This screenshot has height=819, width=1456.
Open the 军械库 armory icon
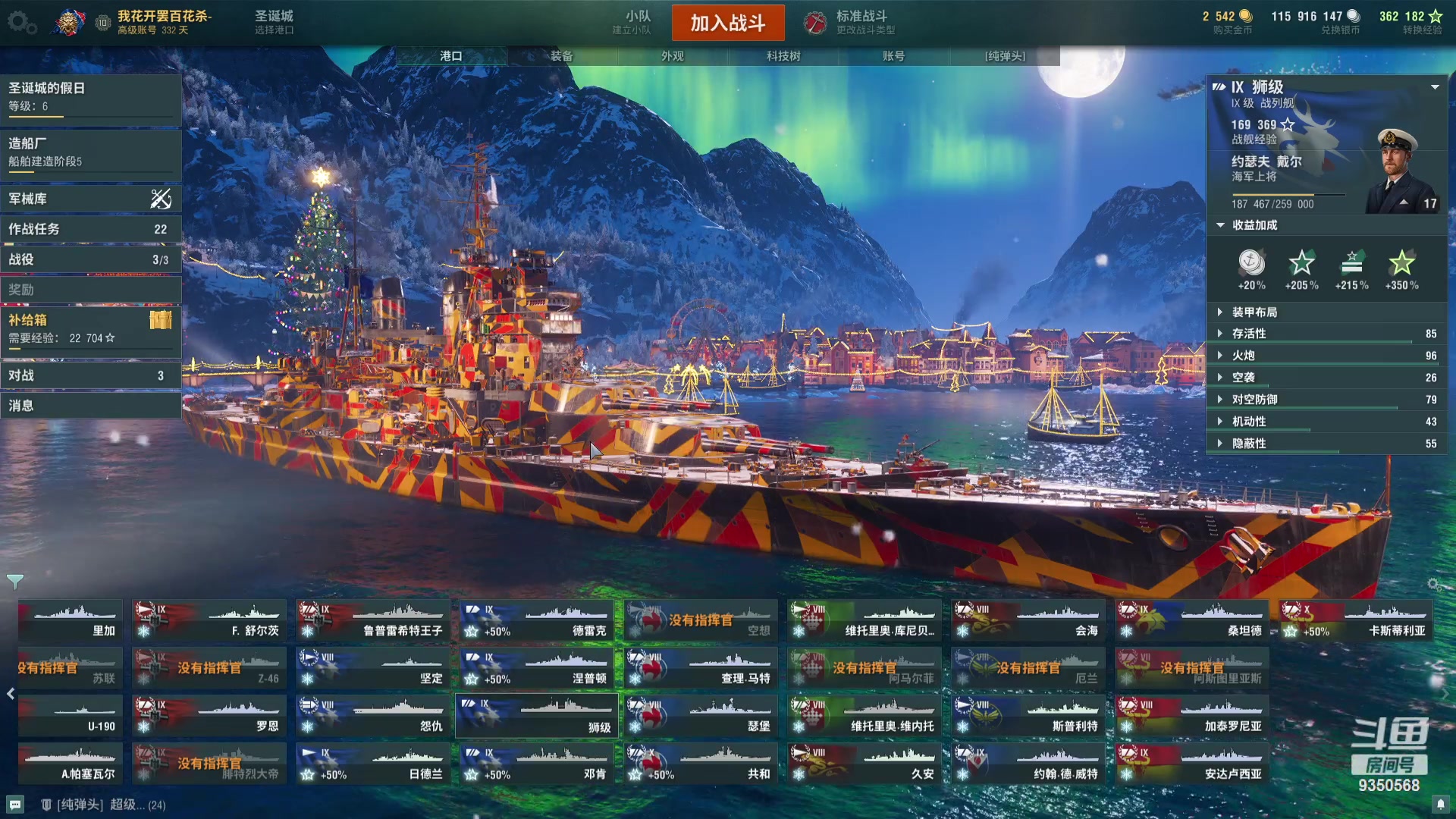pos(161,199)
